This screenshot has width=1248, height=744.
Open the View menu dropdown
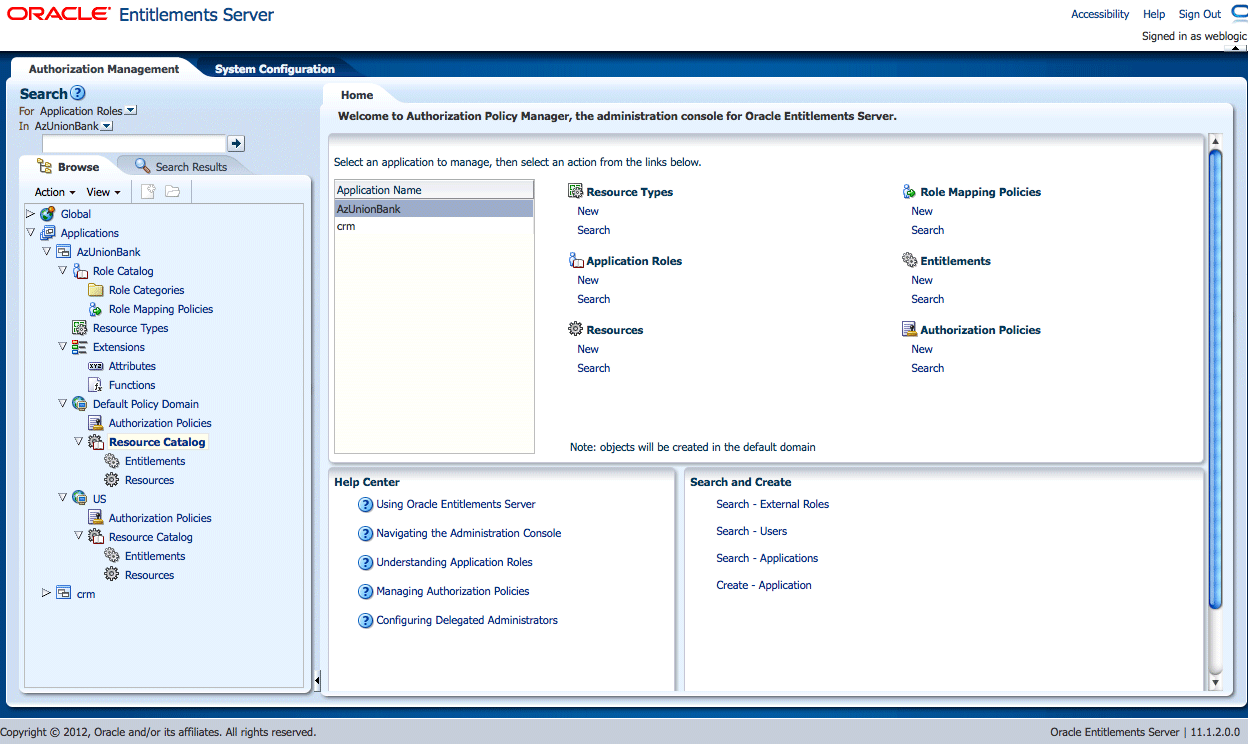point(103,192)
